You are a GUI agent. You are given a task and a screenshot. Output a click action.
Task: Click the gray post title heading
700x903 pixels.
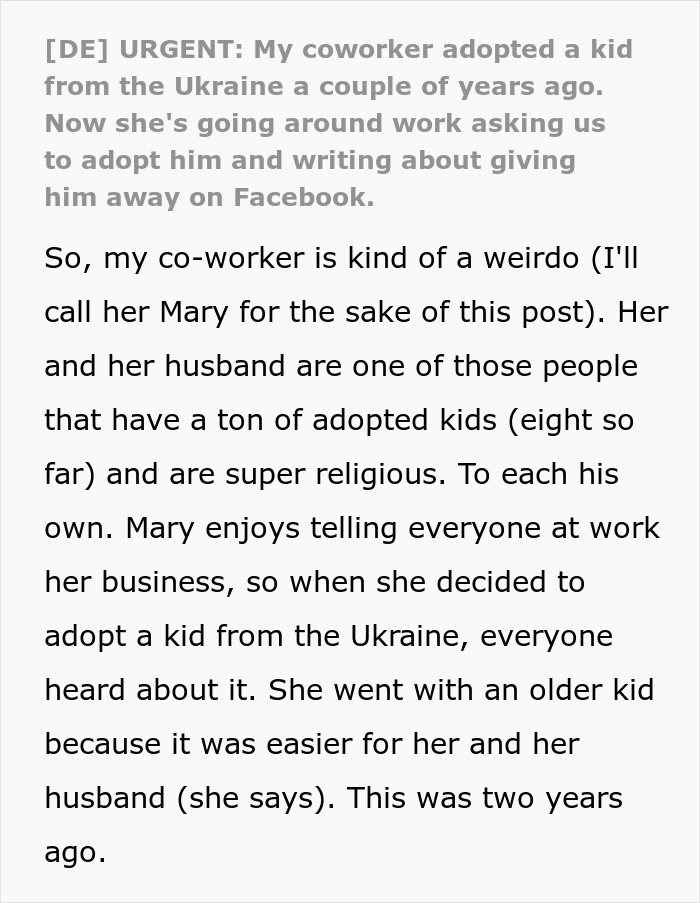tap(338, 123)
